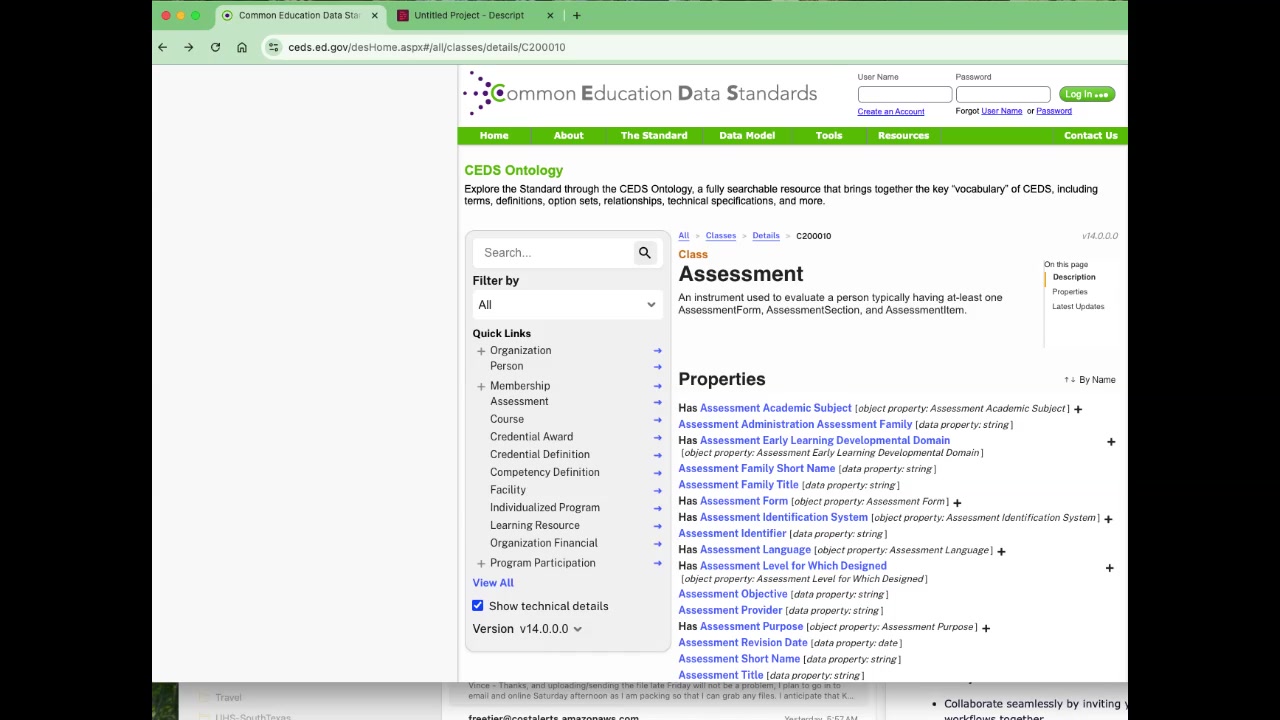Click arrow beside Organization Financial link
The width and height of the screenshot is (1280, 720).
tap(657, 543)
